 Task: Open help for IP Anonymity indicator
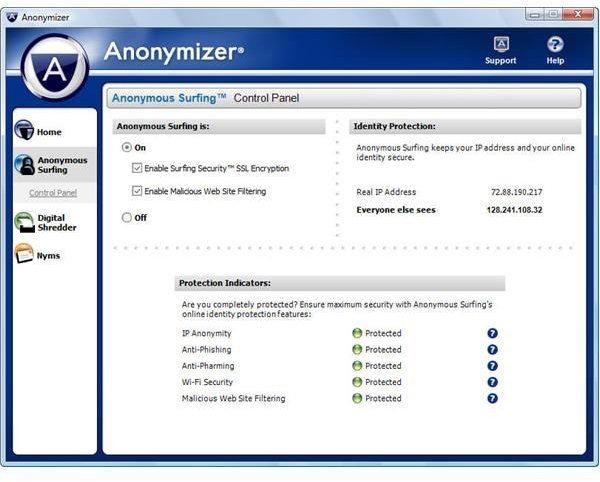(x=492, y=333)
